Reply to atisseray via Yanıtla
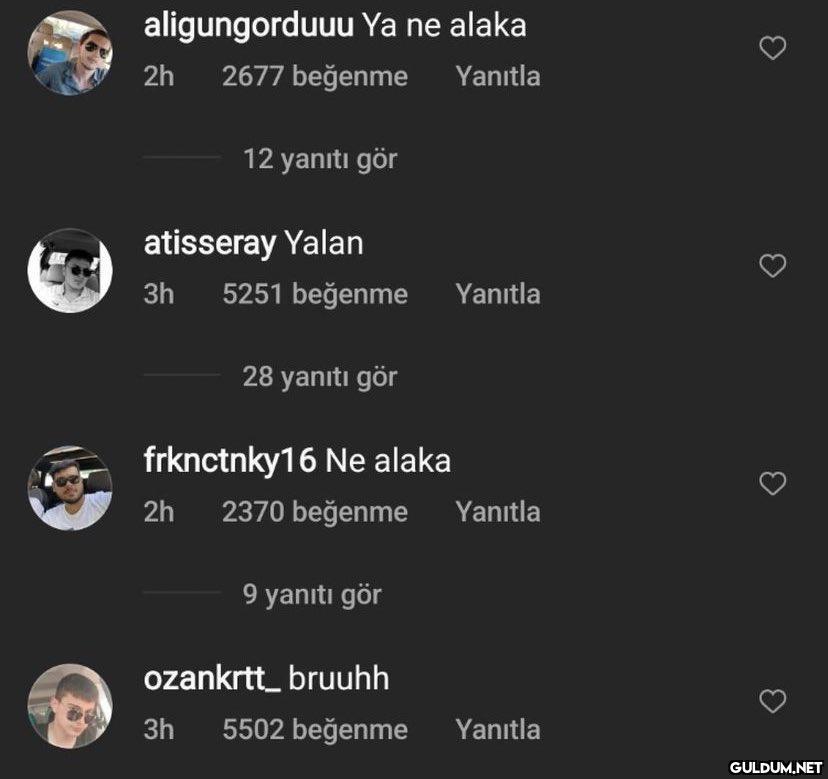 pyautogui.click(x=498, y=294)
